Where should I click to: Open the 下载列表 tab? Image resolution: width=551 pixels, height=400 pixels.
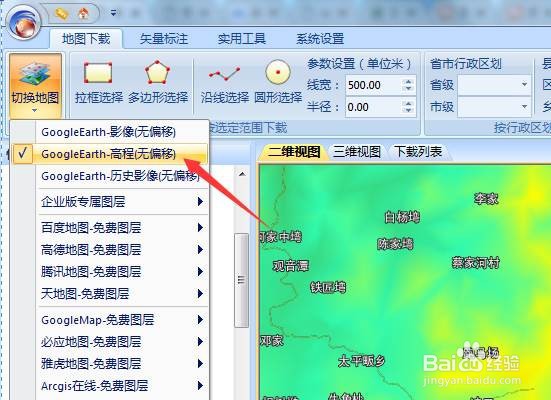[x=418, y=152]
